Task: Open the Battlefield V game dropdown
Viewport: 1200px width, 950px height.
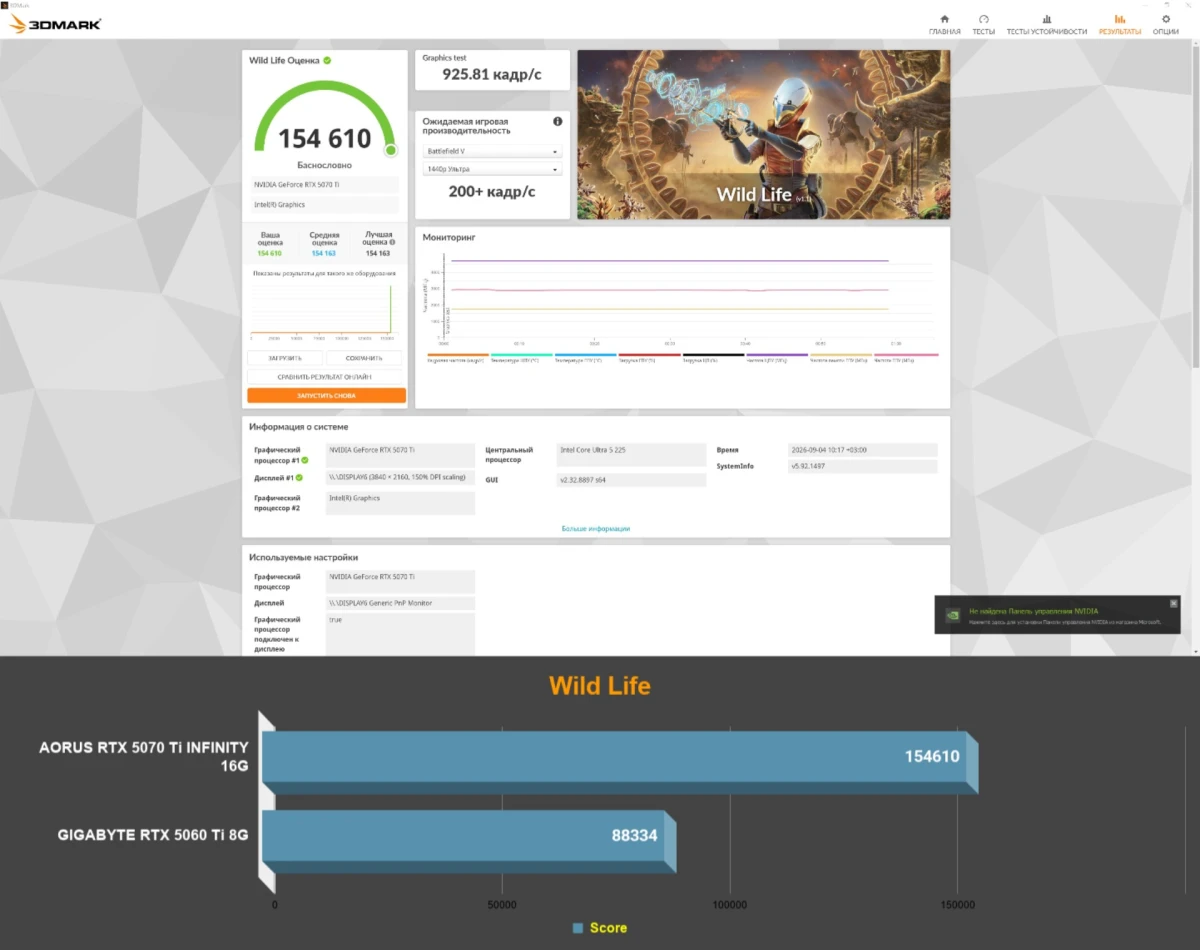Action: tap(492, 151)
